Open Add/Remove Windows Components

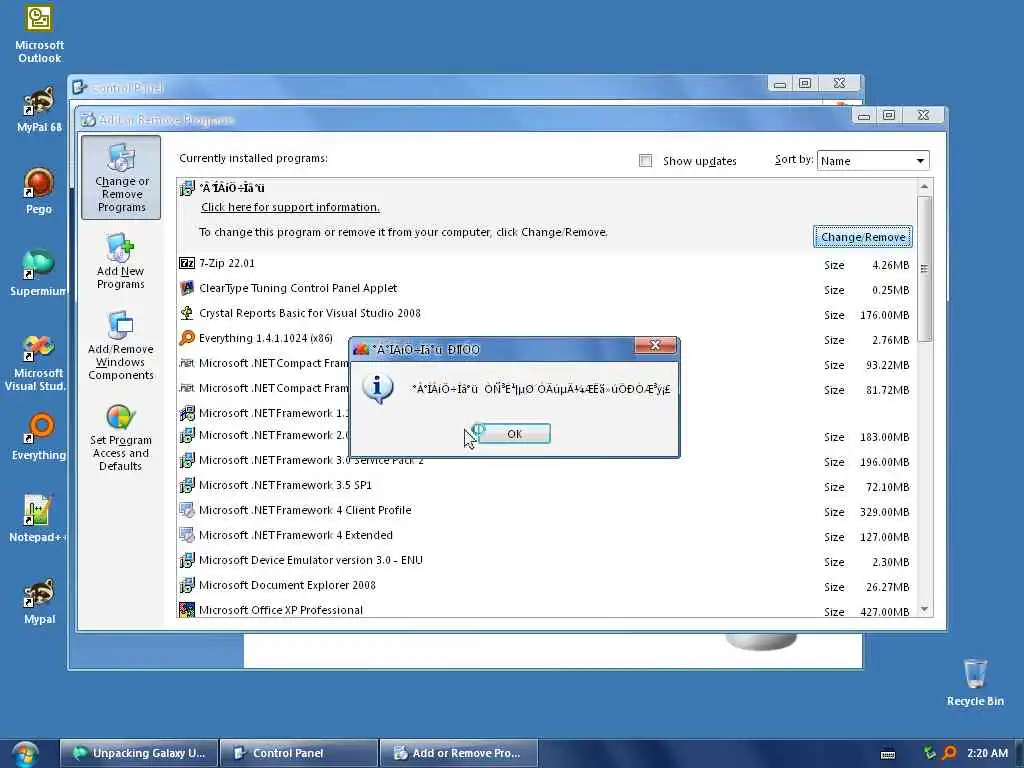(121, 346)
